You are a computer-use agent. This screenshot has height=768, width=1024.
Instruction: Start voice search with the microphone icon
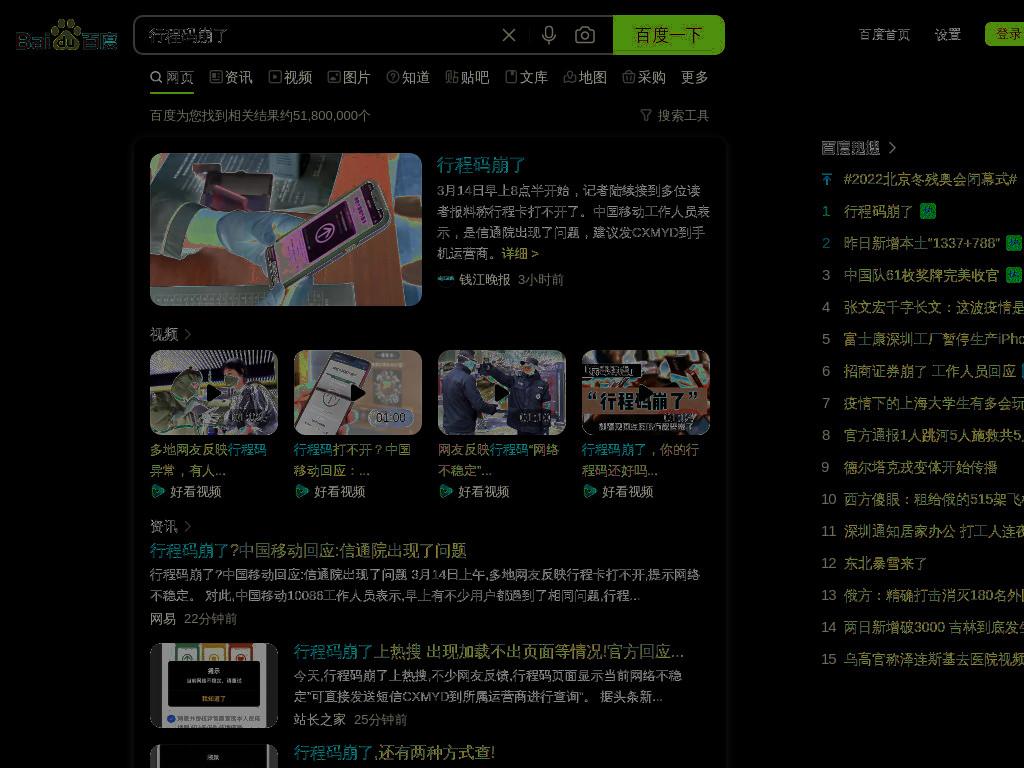click(x=549, y=35)
